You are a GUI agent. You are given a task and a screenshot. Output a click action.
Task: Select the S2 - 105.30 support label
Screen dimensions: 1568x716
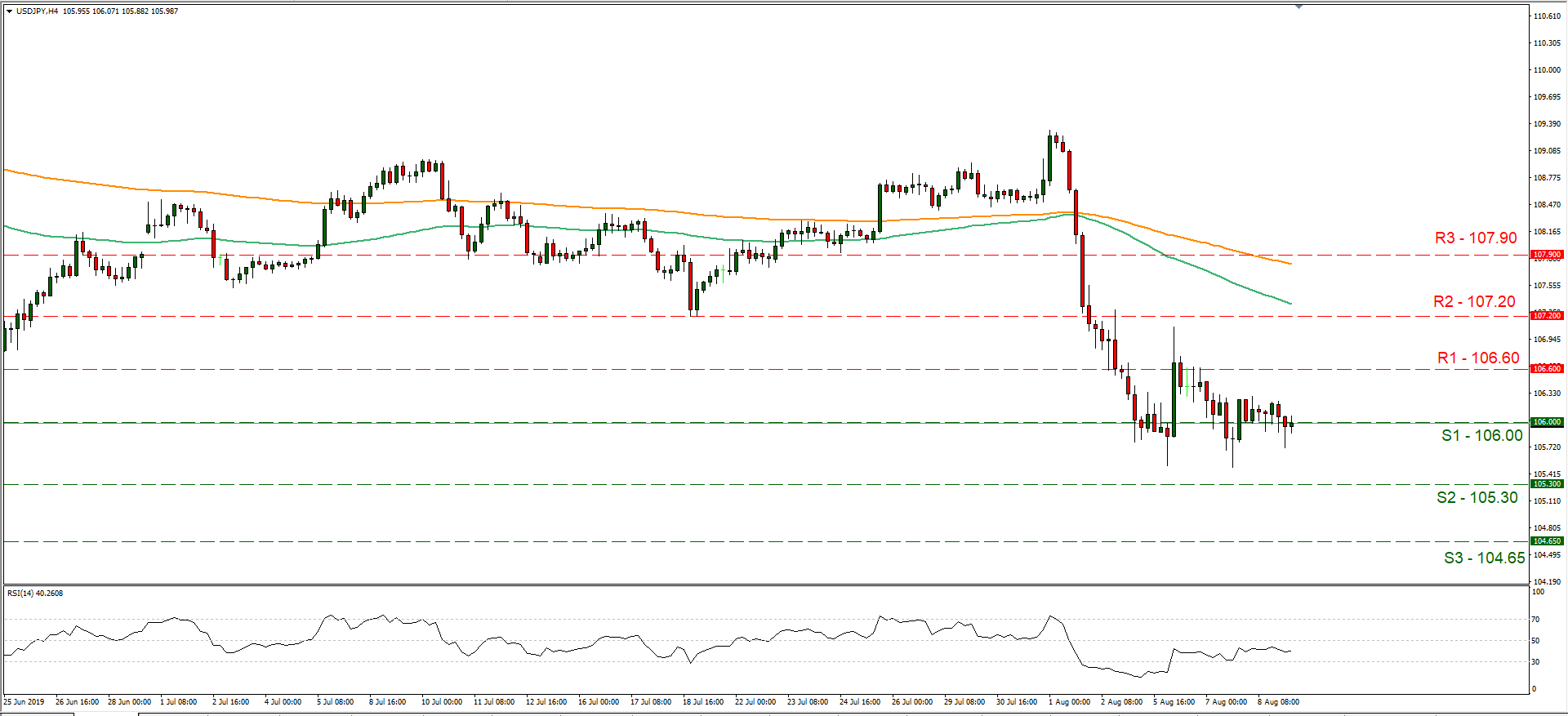tap(1477, 497)
